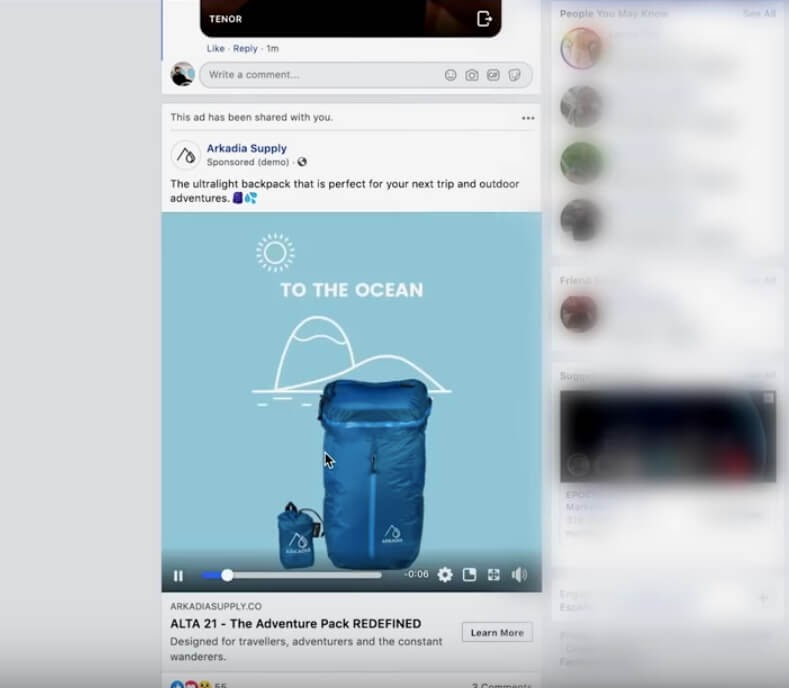Image resolution: width=789 pixels, height=688 pixels.
Task: Click the Tenor share icon on GIF
Action: (x=484, y=19)
